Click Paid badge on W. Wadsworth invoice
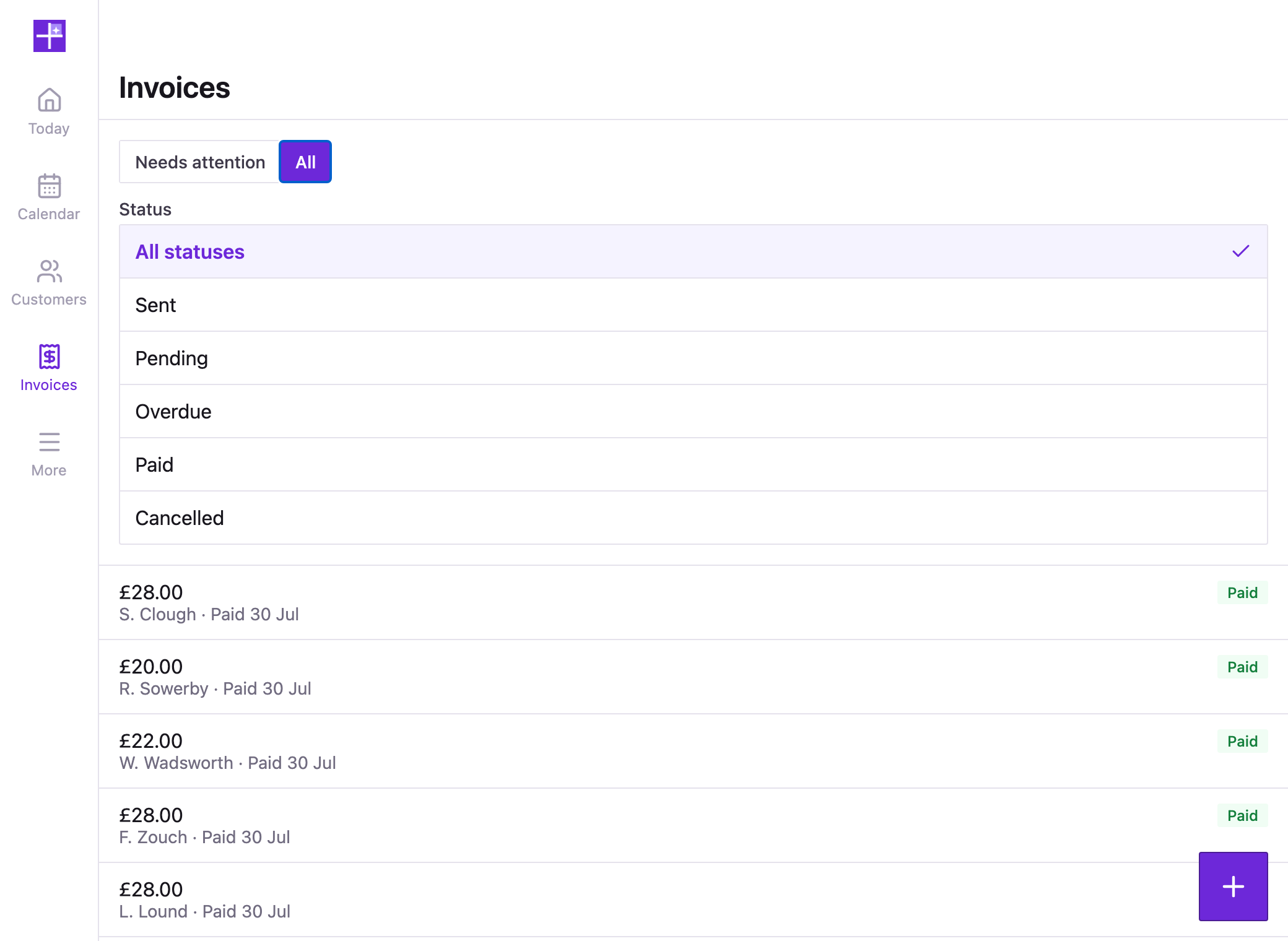Viewport: 1288px width, 941px height. pos(1242,741)
